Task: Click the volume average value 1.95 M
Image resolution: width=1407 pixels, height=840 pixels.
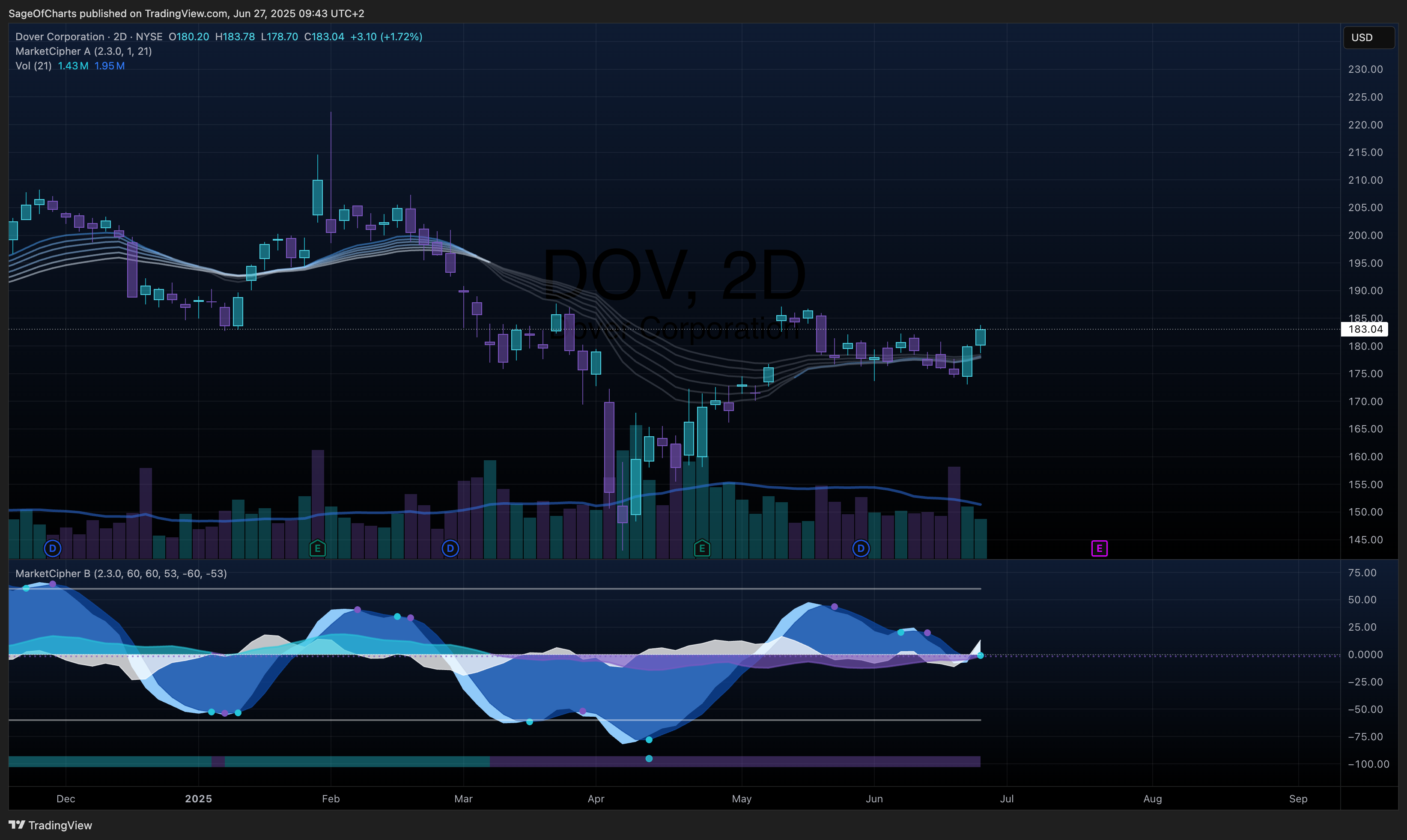Action: 109,66
